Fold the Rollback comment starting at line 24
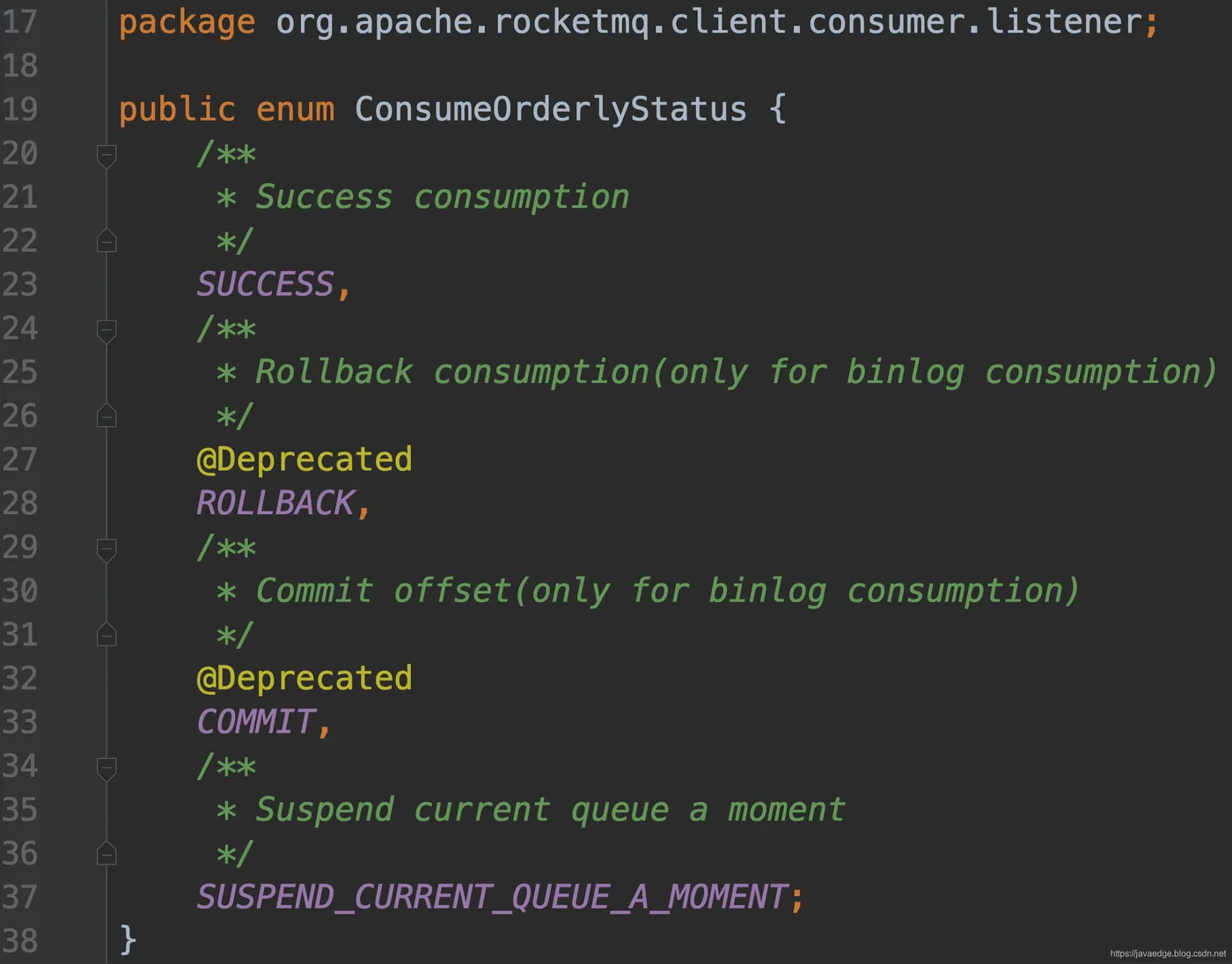The width and height of the screenshot is (1232, 964). click(x=106, y=331)
